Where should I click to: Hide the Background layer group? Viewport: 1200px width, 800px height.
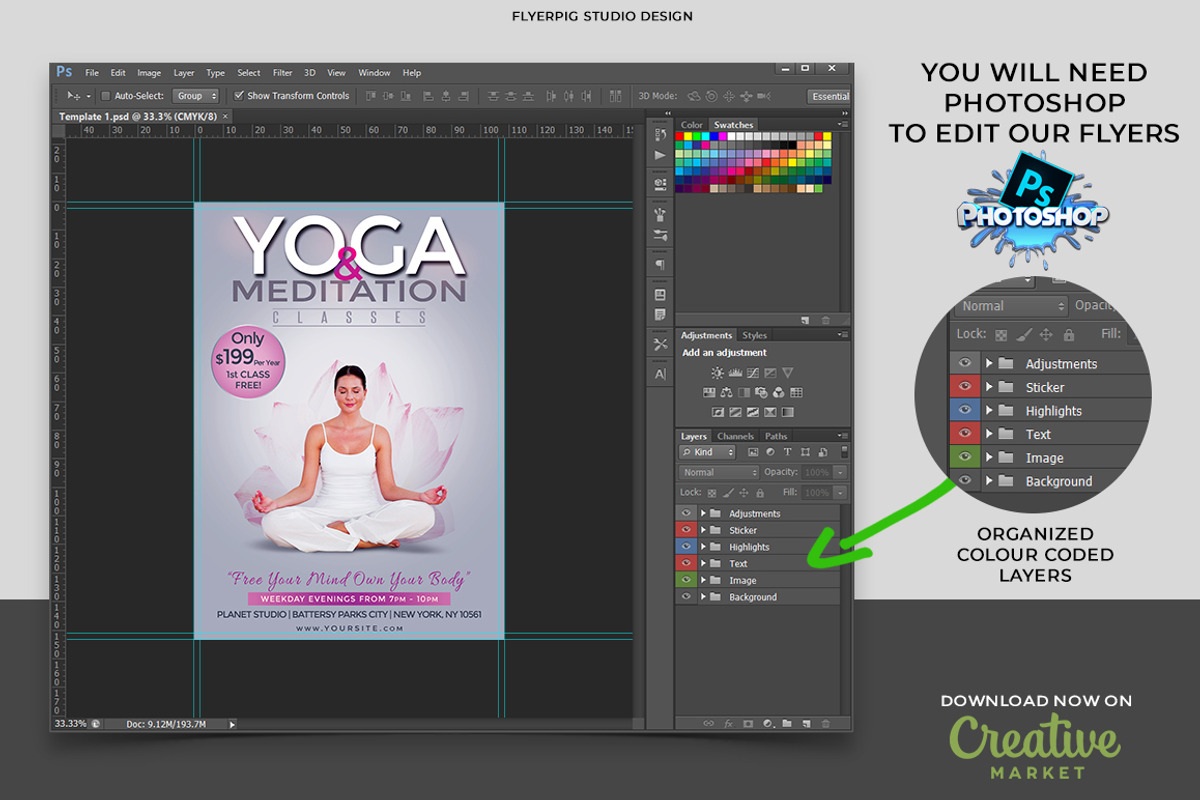click(x=685, y=597)
